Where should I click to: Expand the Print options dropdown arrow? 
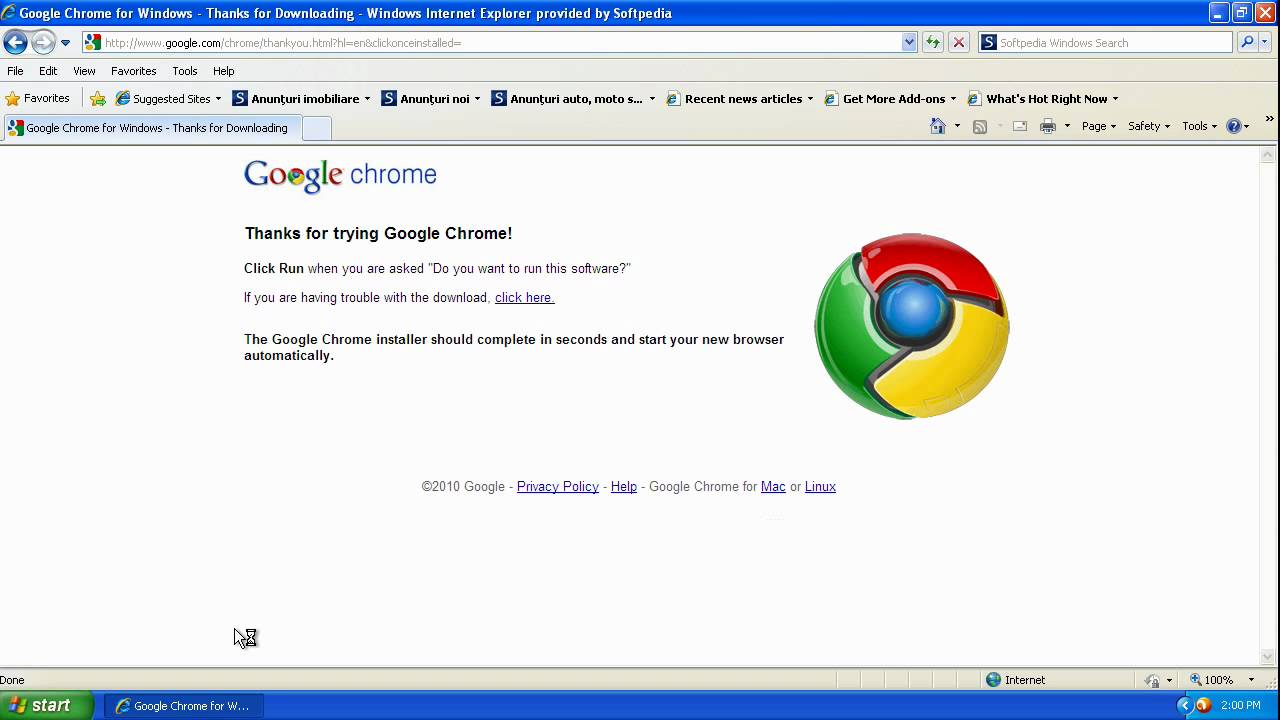[x=1067, y=126]
